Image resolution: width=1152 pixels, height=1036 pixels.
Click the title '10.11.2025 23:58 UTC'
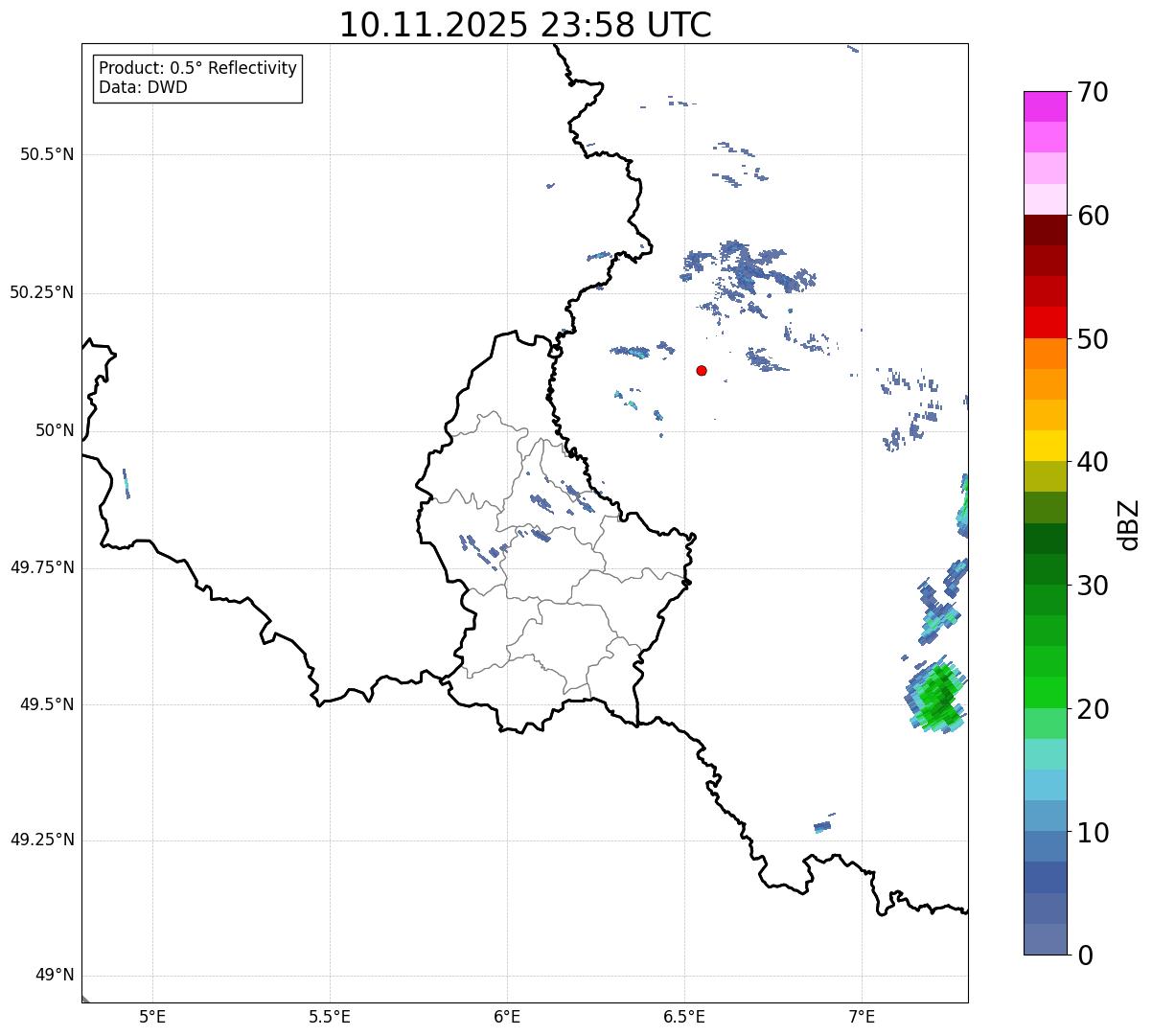525,25
